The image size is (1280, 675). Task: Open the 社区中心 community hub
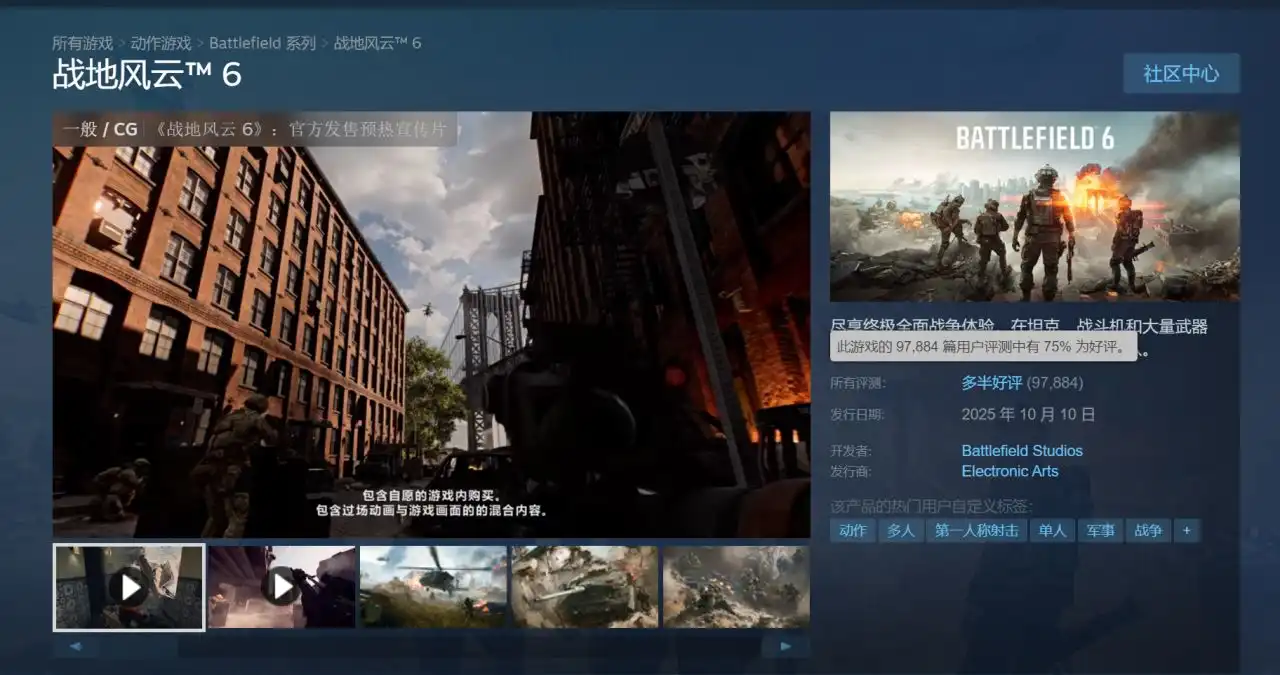pos(1181,74)
